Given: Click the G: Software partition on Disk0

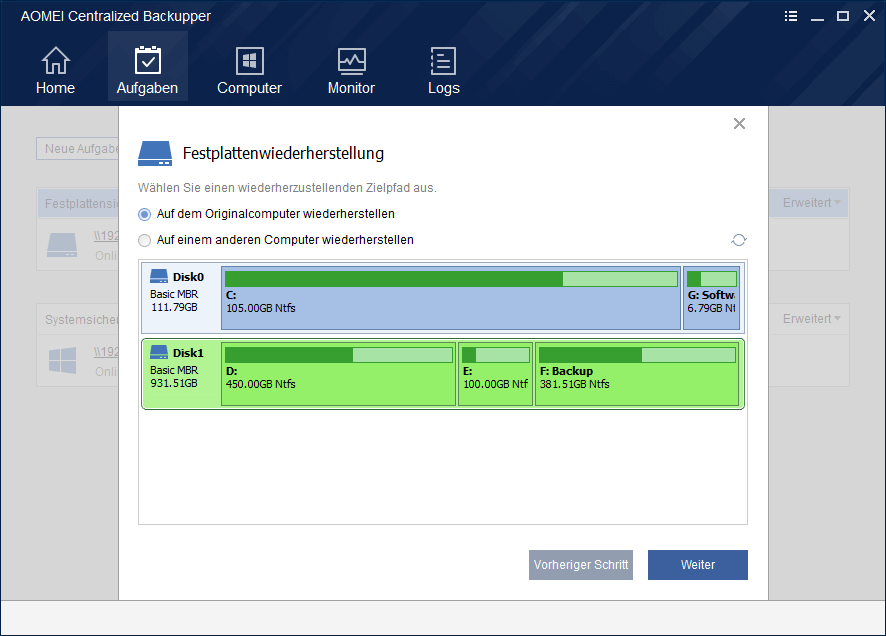Looking at the screenshot, I should pos(711,298).
